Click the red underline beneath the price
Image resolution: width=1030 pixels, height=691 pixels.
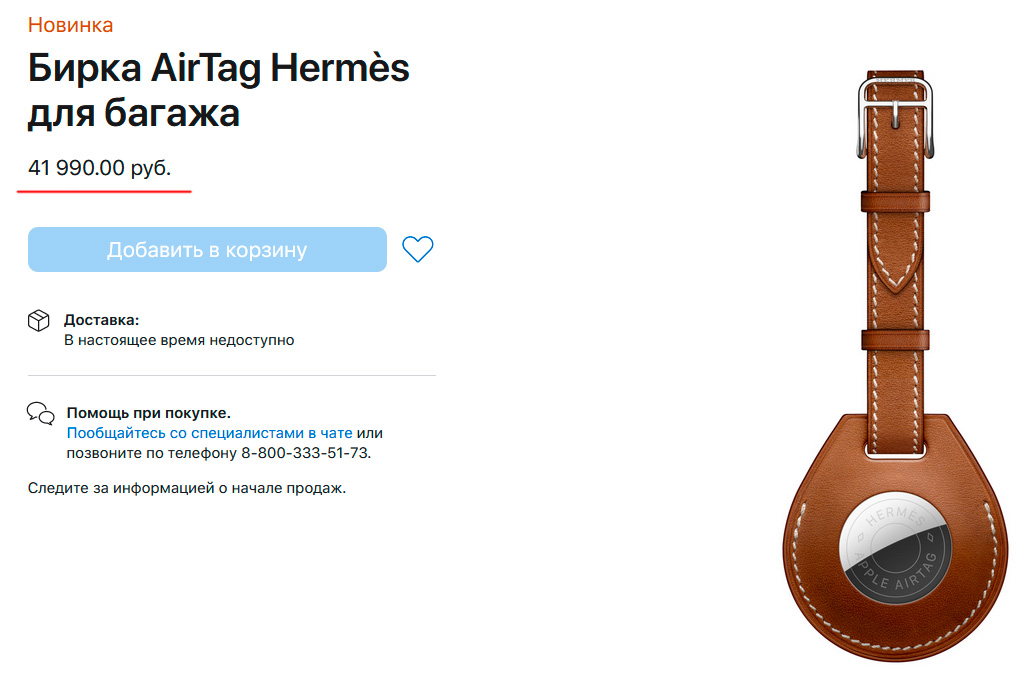point(104,191)
